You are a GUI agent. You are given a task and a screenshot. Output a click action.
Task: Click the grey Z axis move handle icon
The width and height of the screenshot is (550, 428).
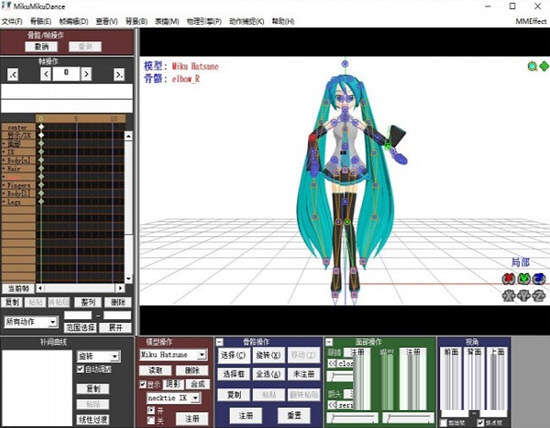pyautogui.click(x=539, y=296)
